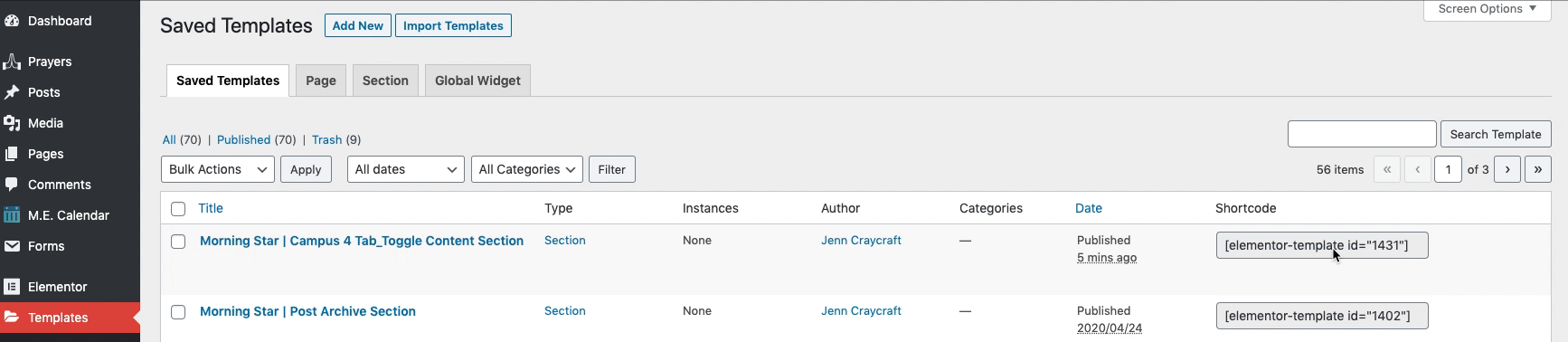Viewport: 1568px width, 342px height.
Task: Go to the next page arrow
Action: click(x=1507, y=169)
